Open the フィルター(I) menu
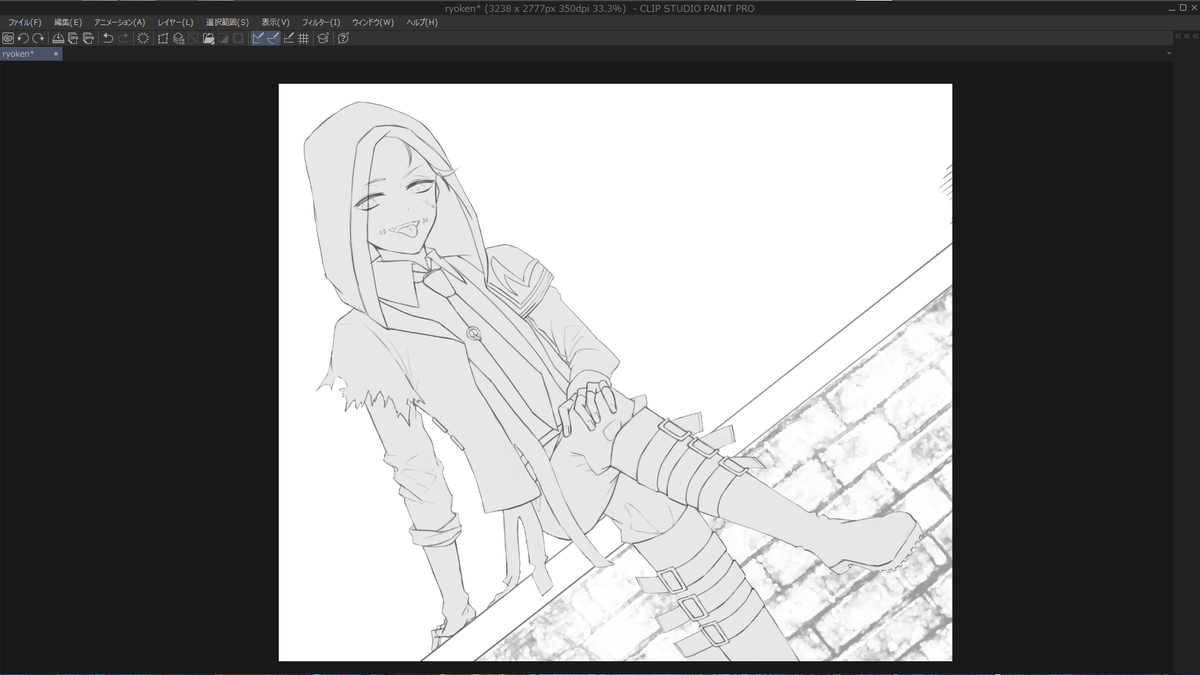 tap(321, 22)
